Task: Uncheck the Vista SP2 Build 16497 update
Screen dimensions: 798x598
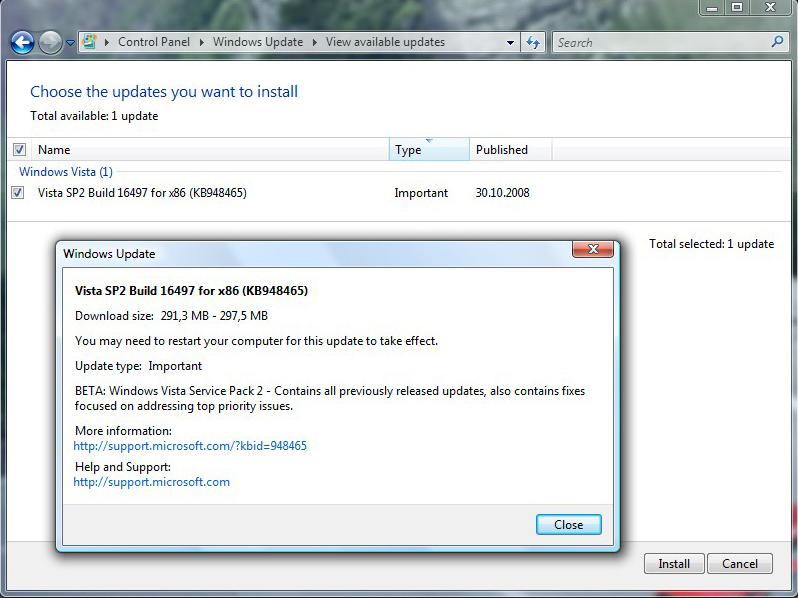Action: (18, 193)
